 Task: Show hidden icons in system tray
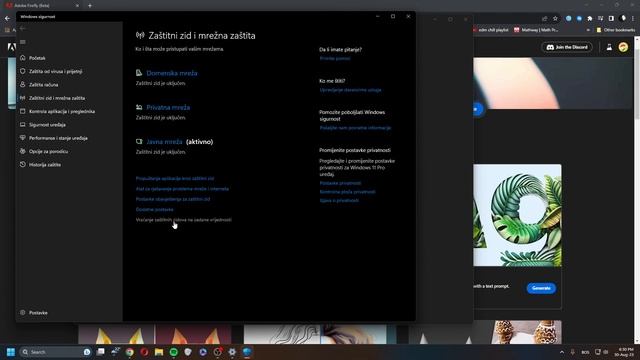(x=562, y=352)
